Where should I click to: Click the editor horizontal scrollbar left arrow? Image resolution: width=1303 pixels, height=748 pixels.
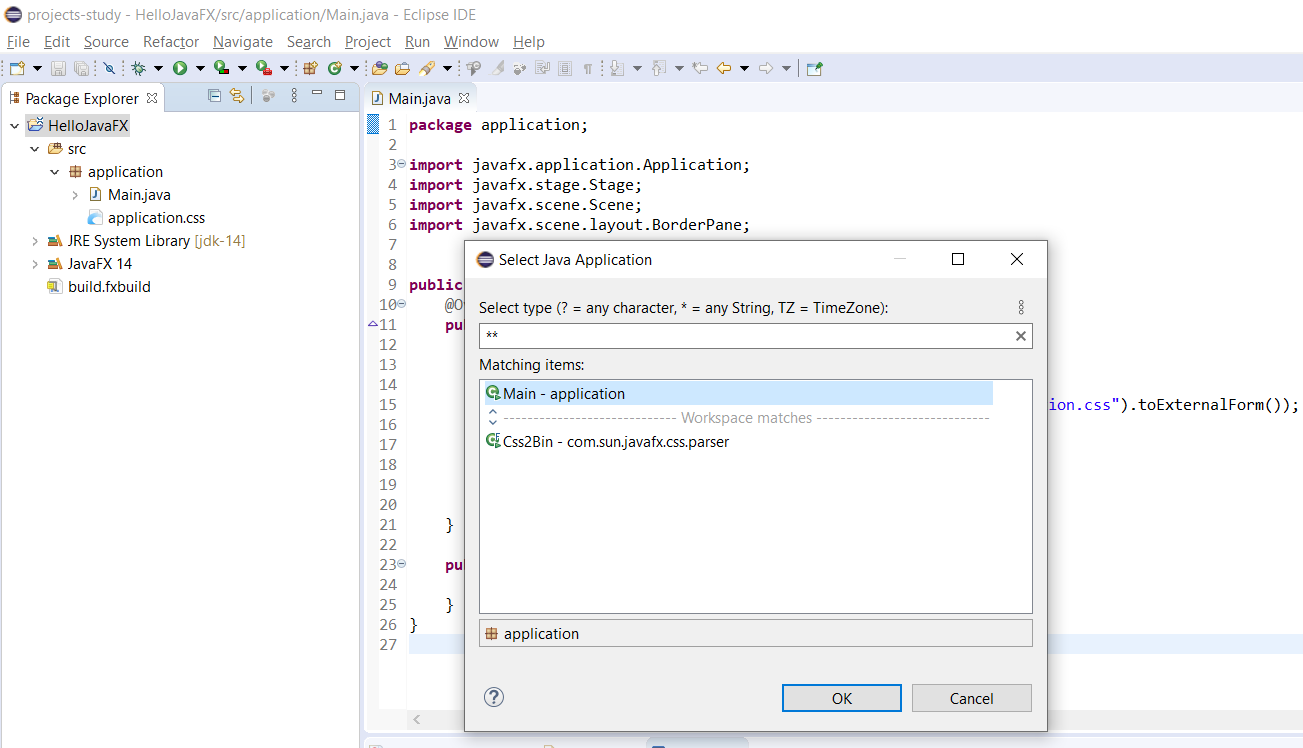(417, 719)
